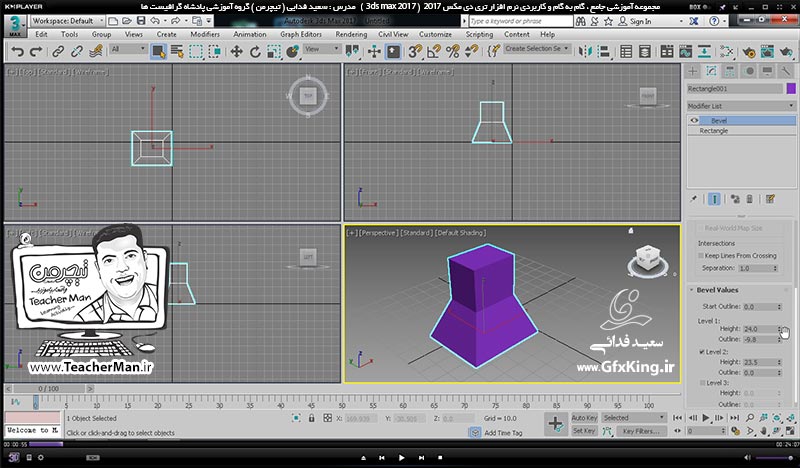Open Create Selection Set dropdown

(537, 48)
